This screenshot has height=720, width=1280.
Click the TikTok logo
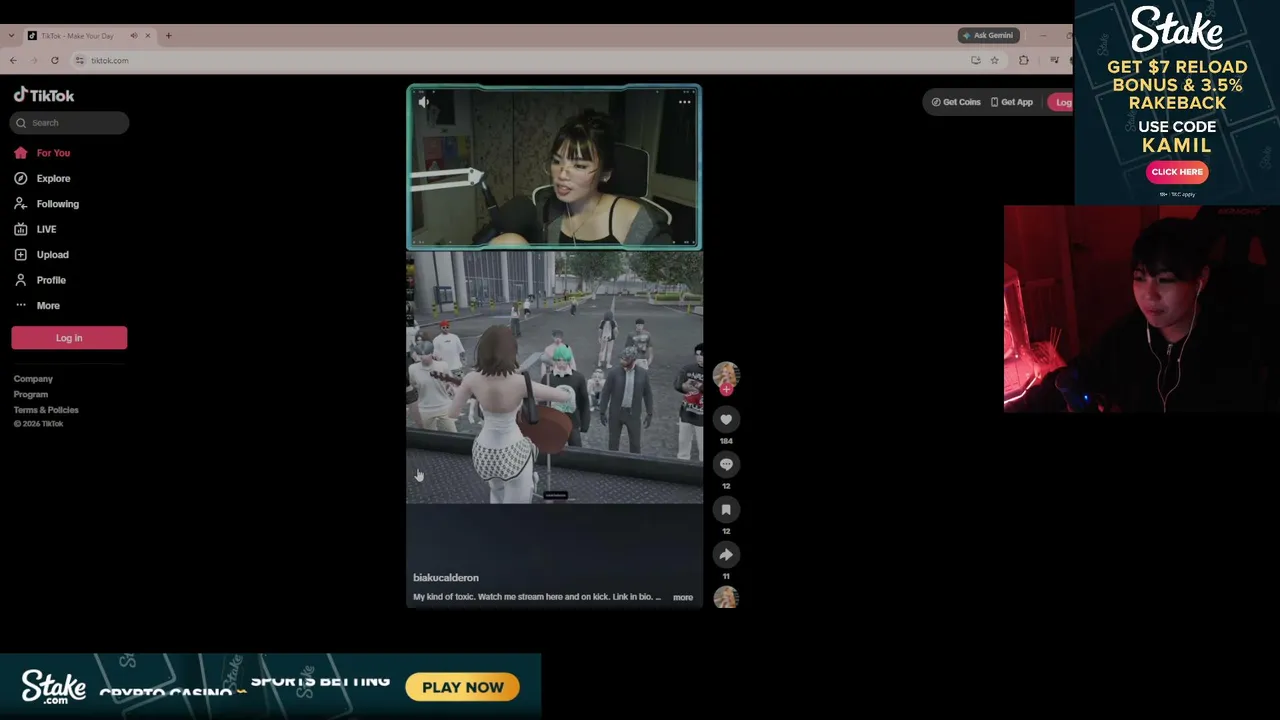(44, 95)
